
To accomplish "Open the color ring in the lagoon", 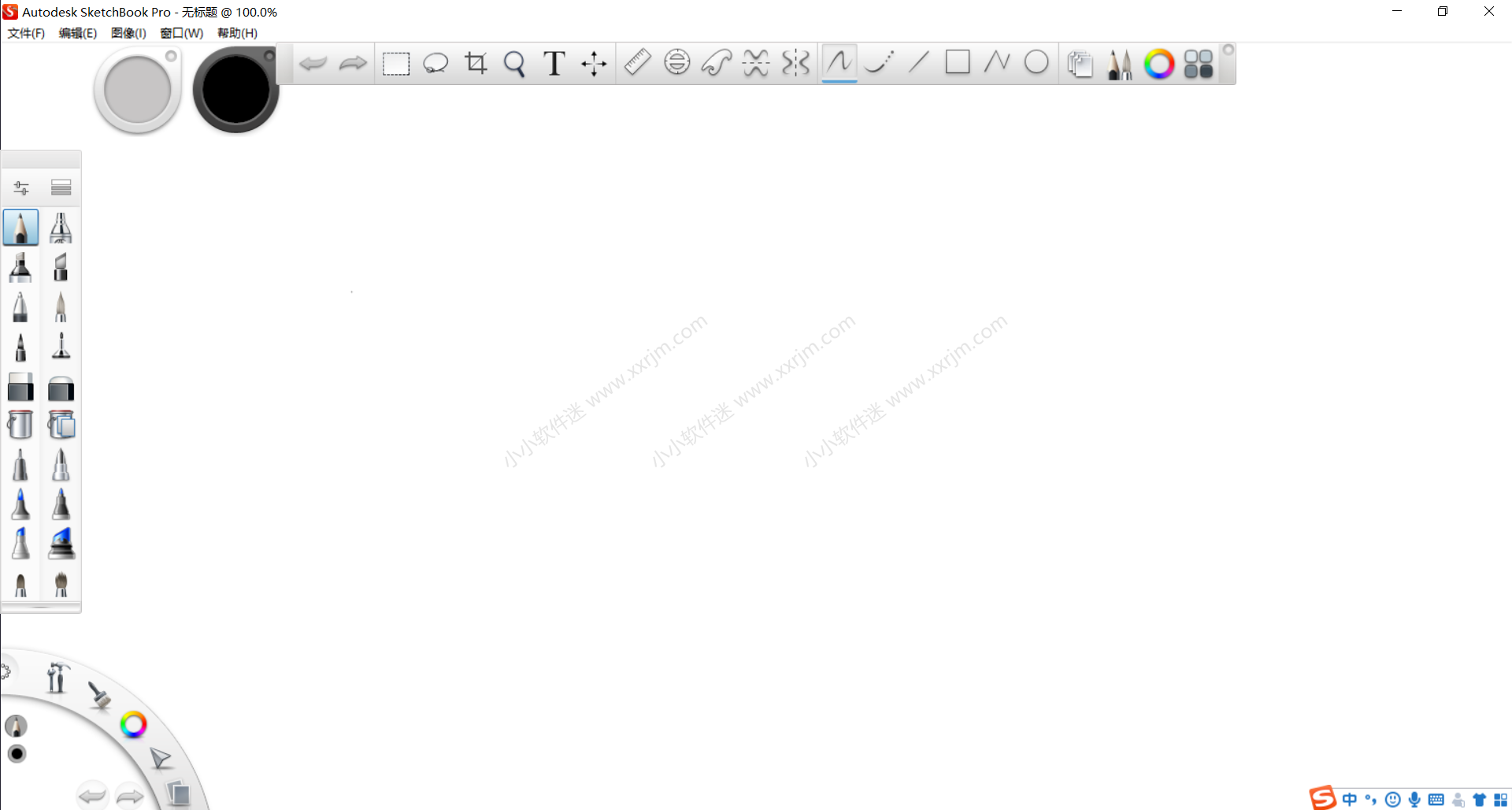I will coord(133,724).
